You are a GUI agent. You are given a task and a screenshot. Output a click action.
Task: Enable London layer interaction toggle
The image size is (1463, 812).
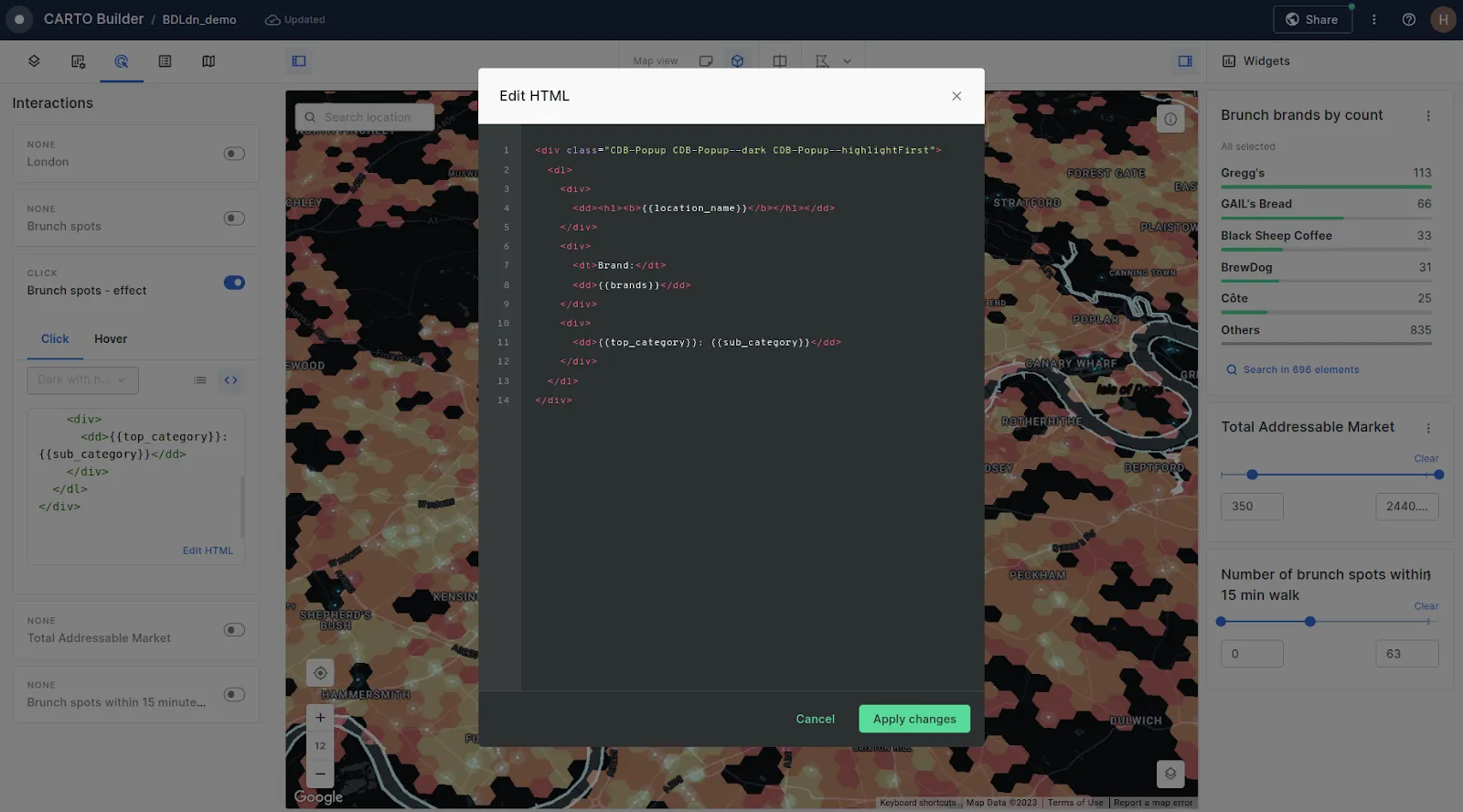tap(234, 154)
